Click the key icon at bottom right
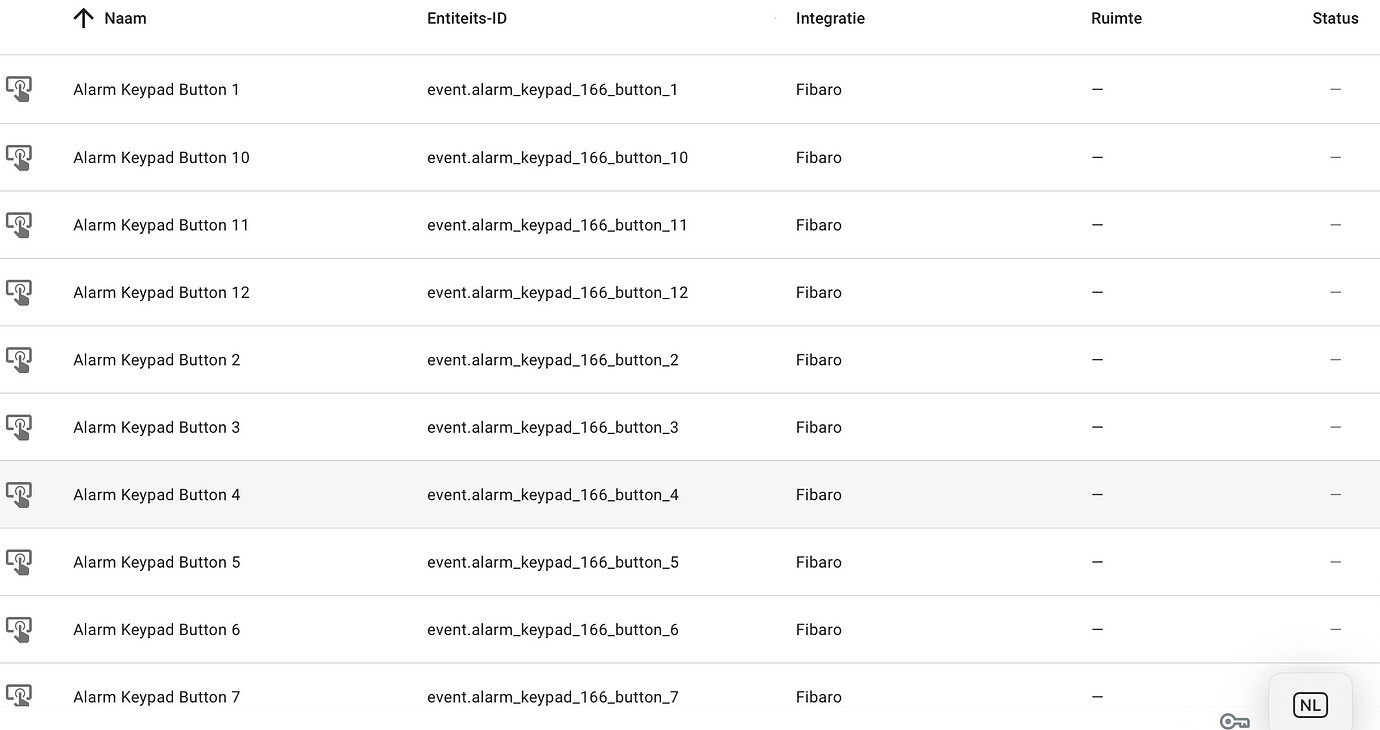 pyautogui.click(x=1235, y=722)
